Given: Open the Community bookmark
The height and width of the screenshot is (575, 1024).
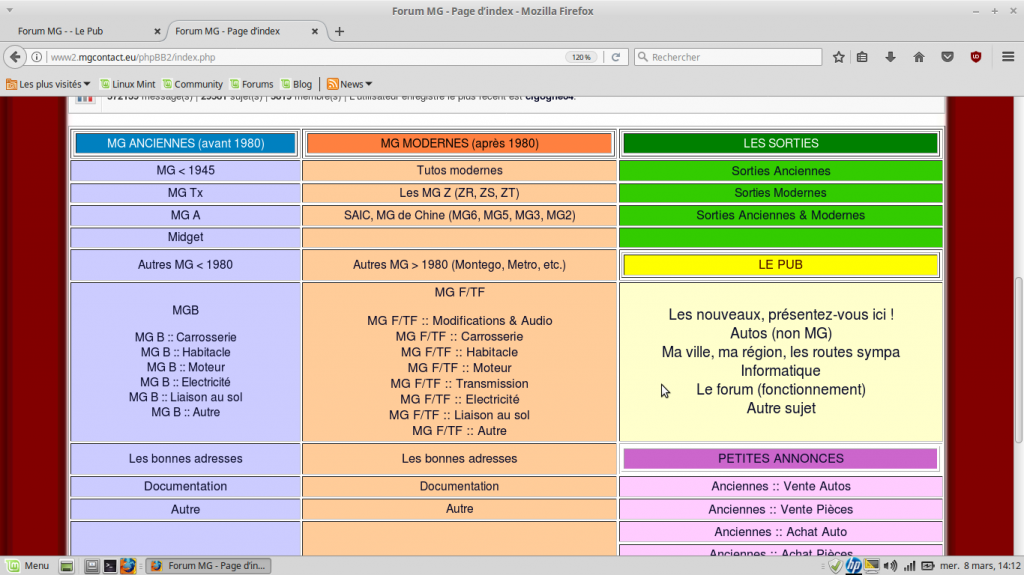Looking at the screenshot, I should click(193, 84).
